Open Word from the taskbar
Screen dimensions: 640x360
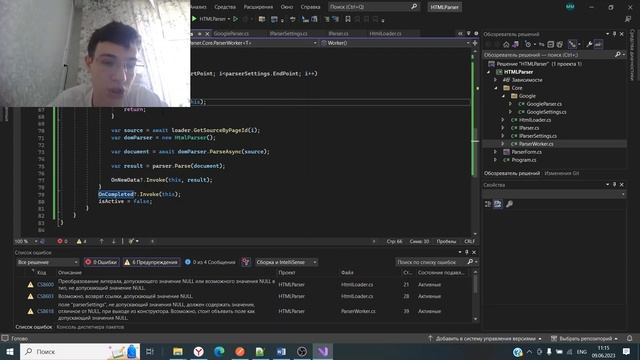(x=281, y=351)
